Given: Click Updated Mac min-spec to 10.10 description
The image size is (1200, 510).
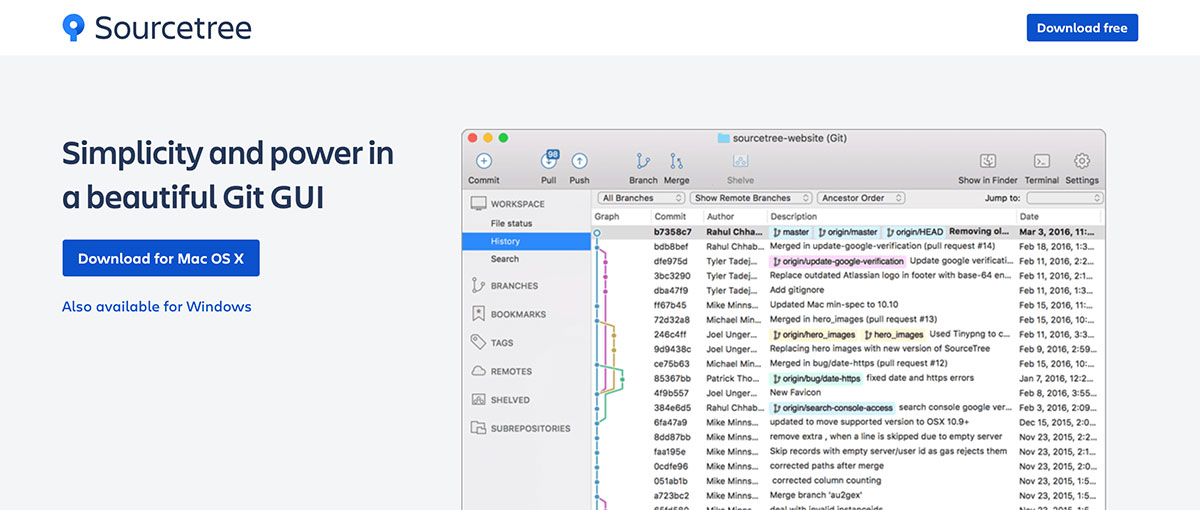Looking at the screenshot, I should pos(835,305).
